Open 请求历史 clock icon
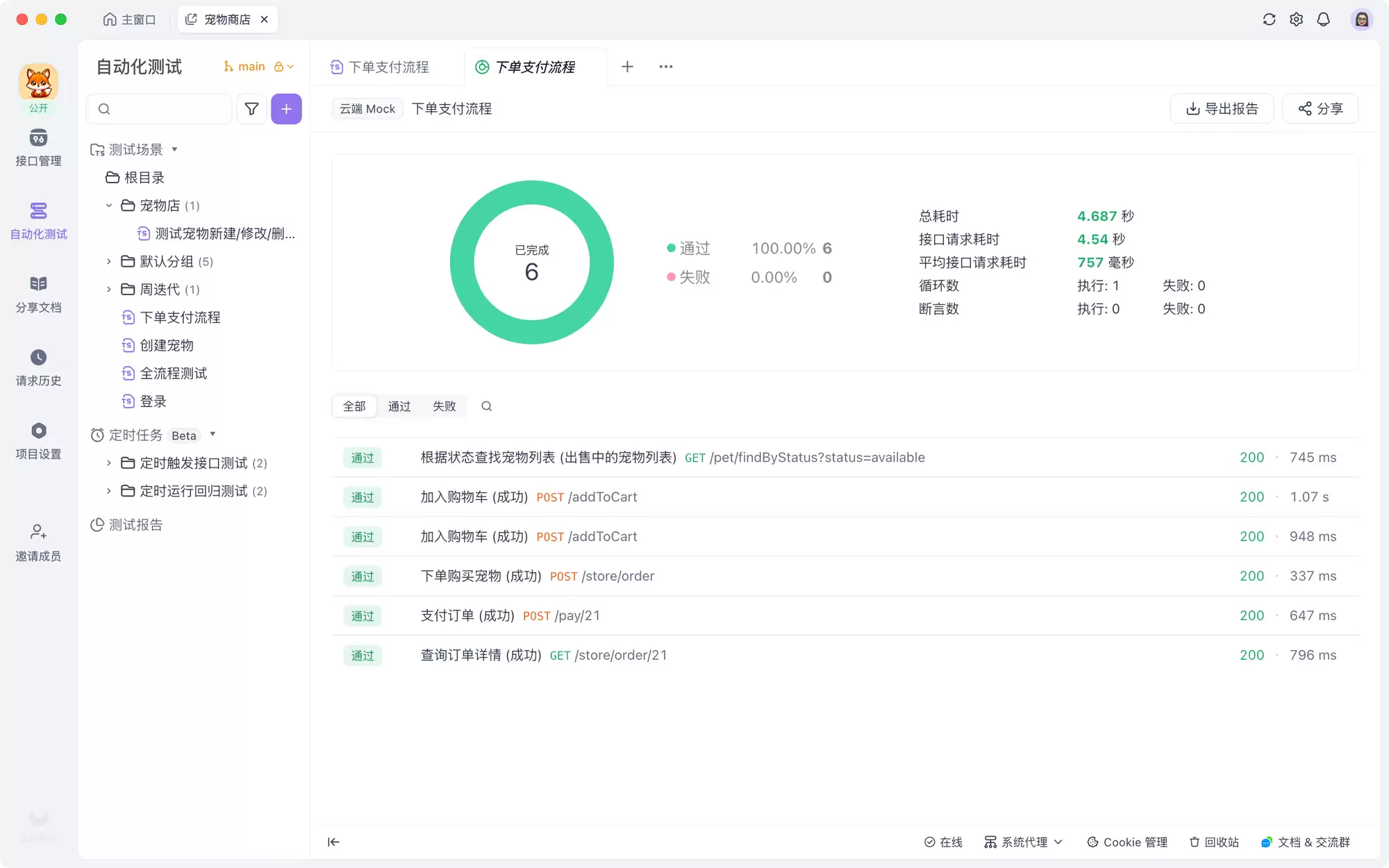Image resolution: width=1389 pixels, height=868 pixels. tap(38, 357)
